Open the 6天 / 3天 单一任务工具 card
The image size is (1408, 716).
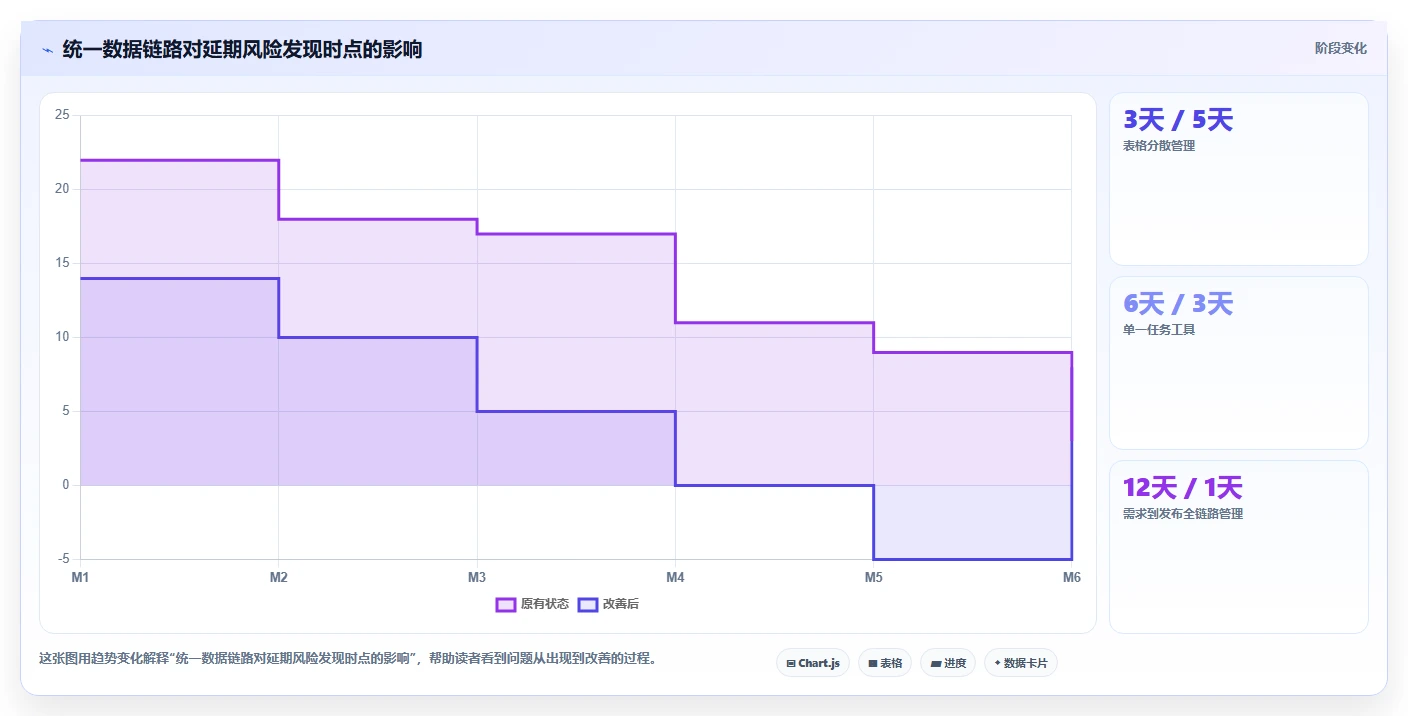click(x=1239, y=363)
